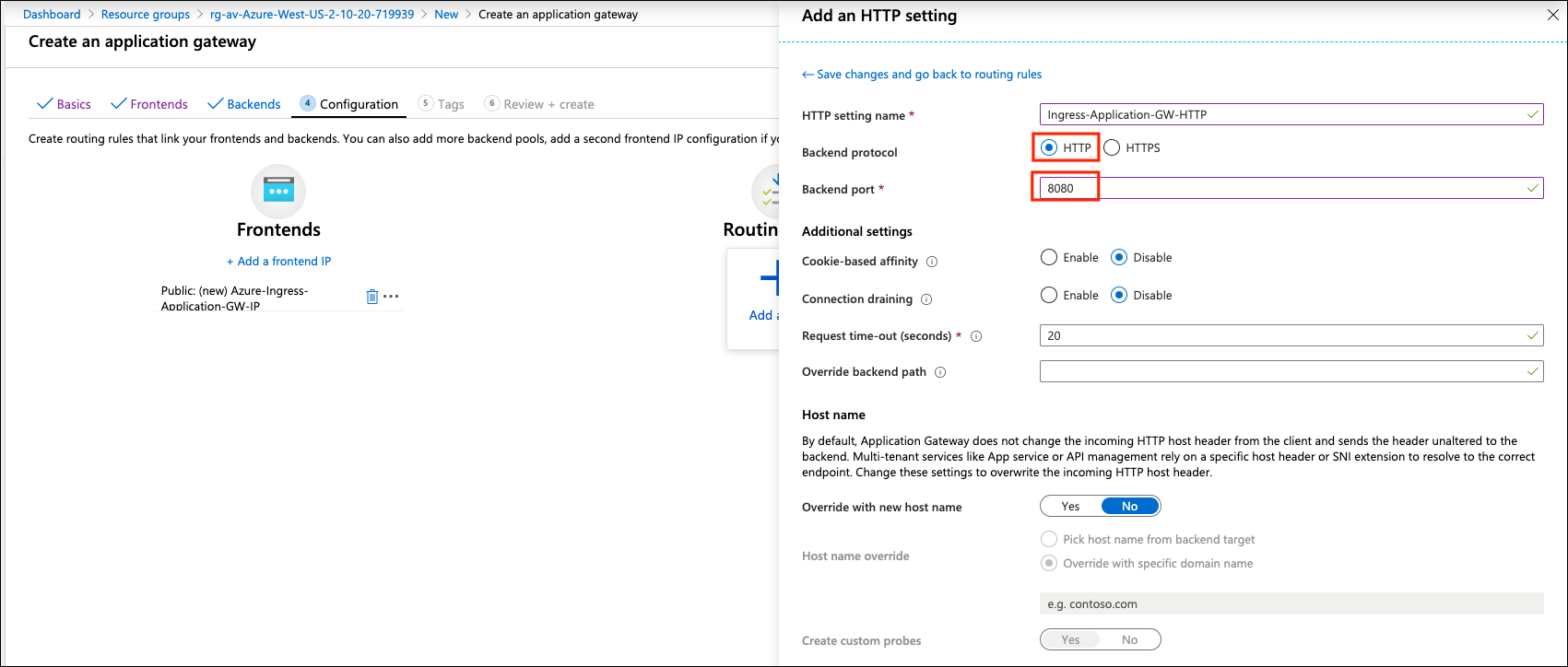The image size is (1568, 667).
Task: Enable cookie-based affinity
Action: [x=1049, y=258]
